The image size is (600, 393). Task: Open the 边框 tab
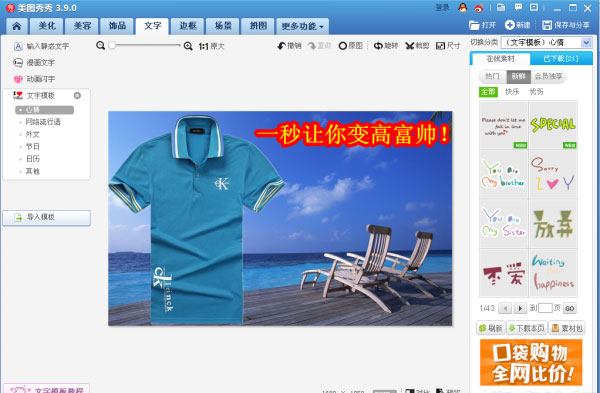[x=188, y=26]
